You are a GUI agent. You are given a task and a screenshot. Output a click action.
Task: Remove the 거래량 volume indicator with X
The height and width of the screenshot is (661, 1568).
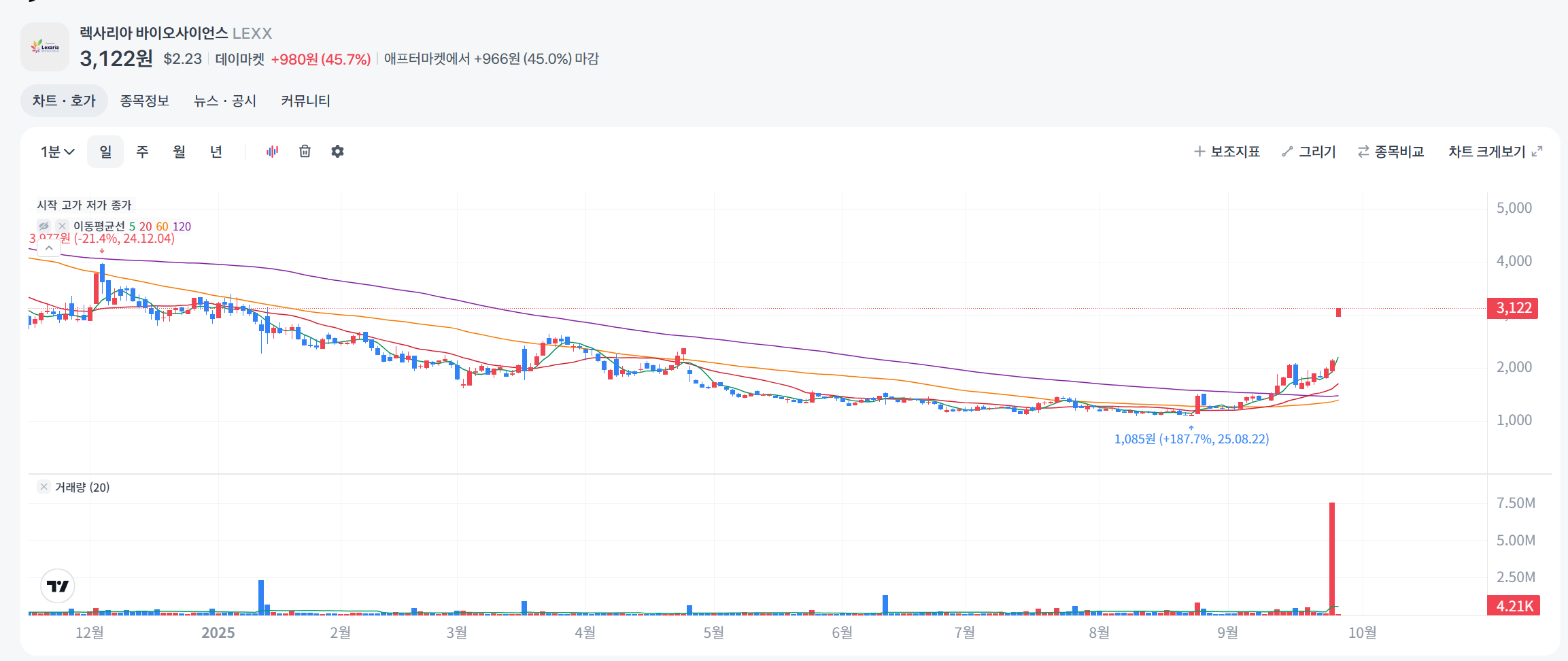coord(44,487)
